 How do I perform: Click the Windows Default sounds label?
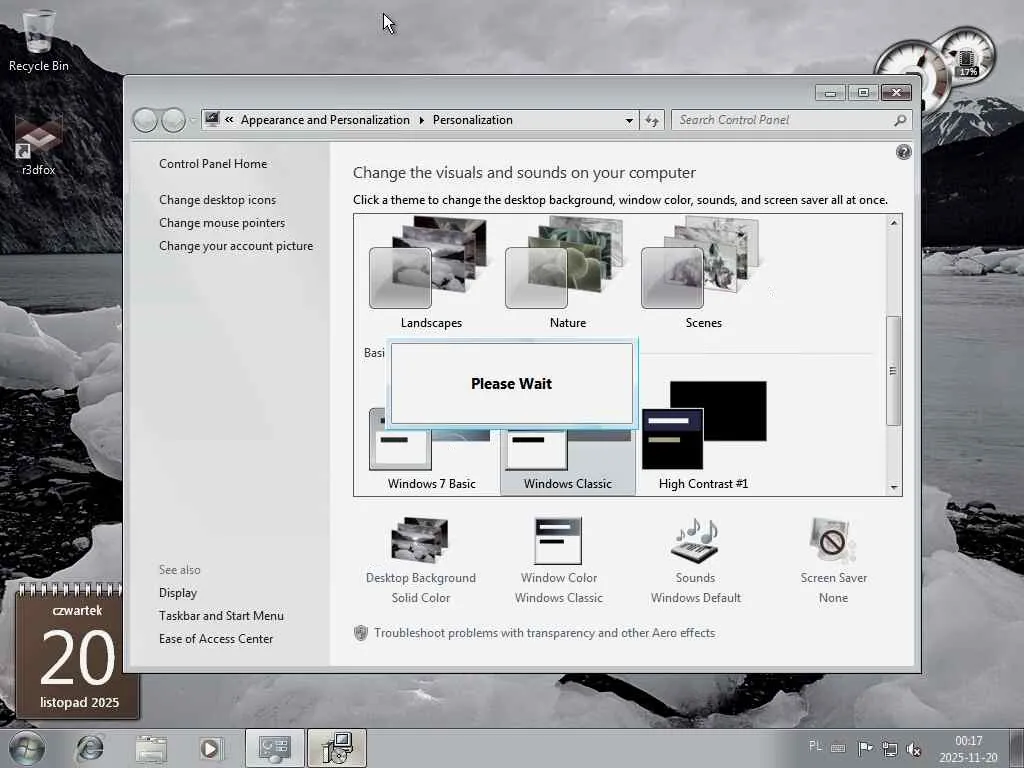696,598
